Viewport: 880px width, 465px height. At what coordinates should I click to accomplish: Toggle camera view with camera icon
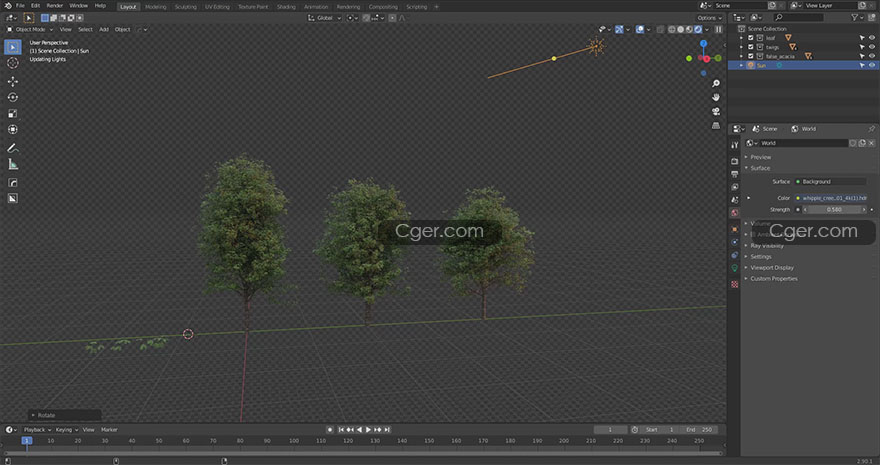click(x=716, y=112)
